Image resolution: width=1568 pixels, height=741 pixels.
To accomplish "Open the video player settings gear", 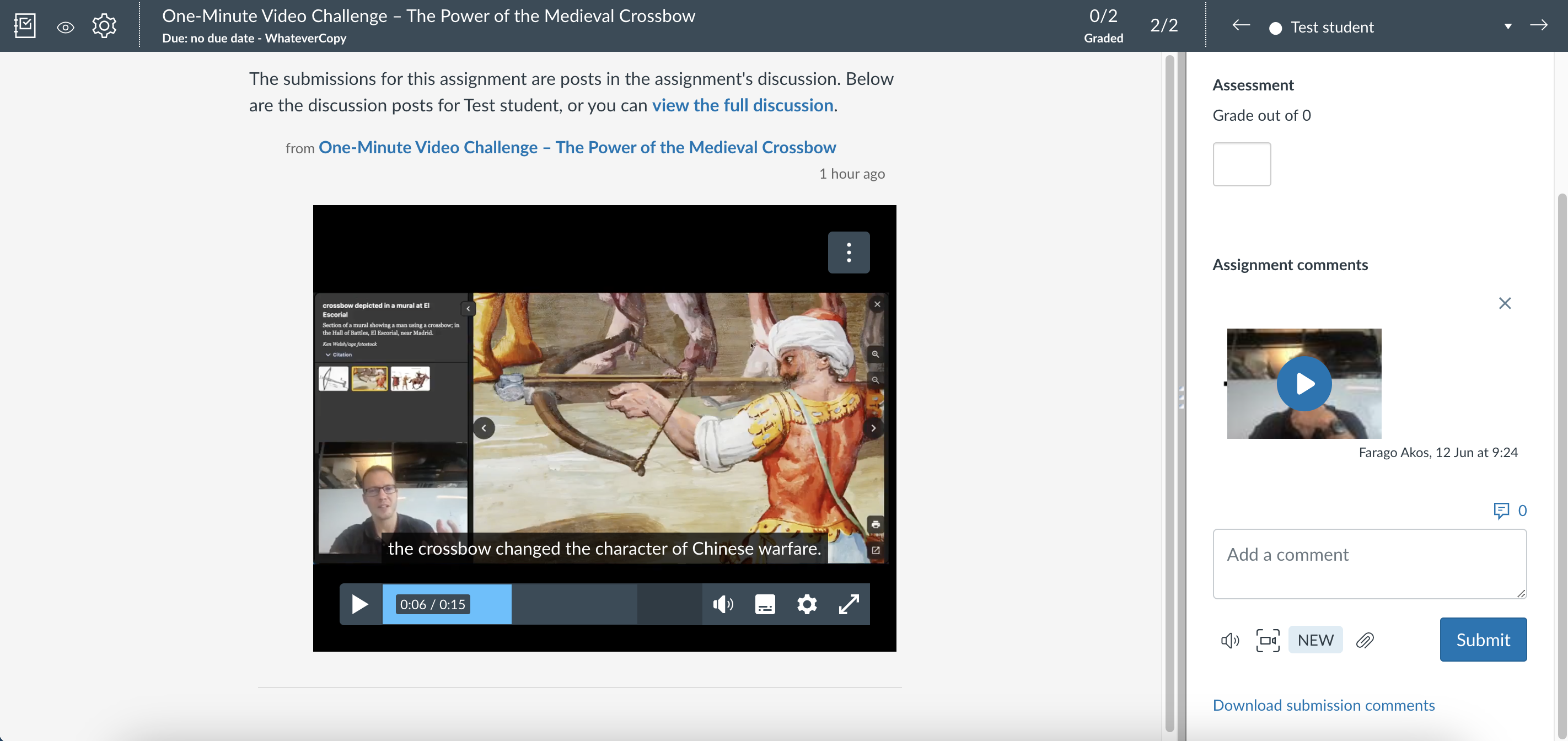I will tap(807, 604).
